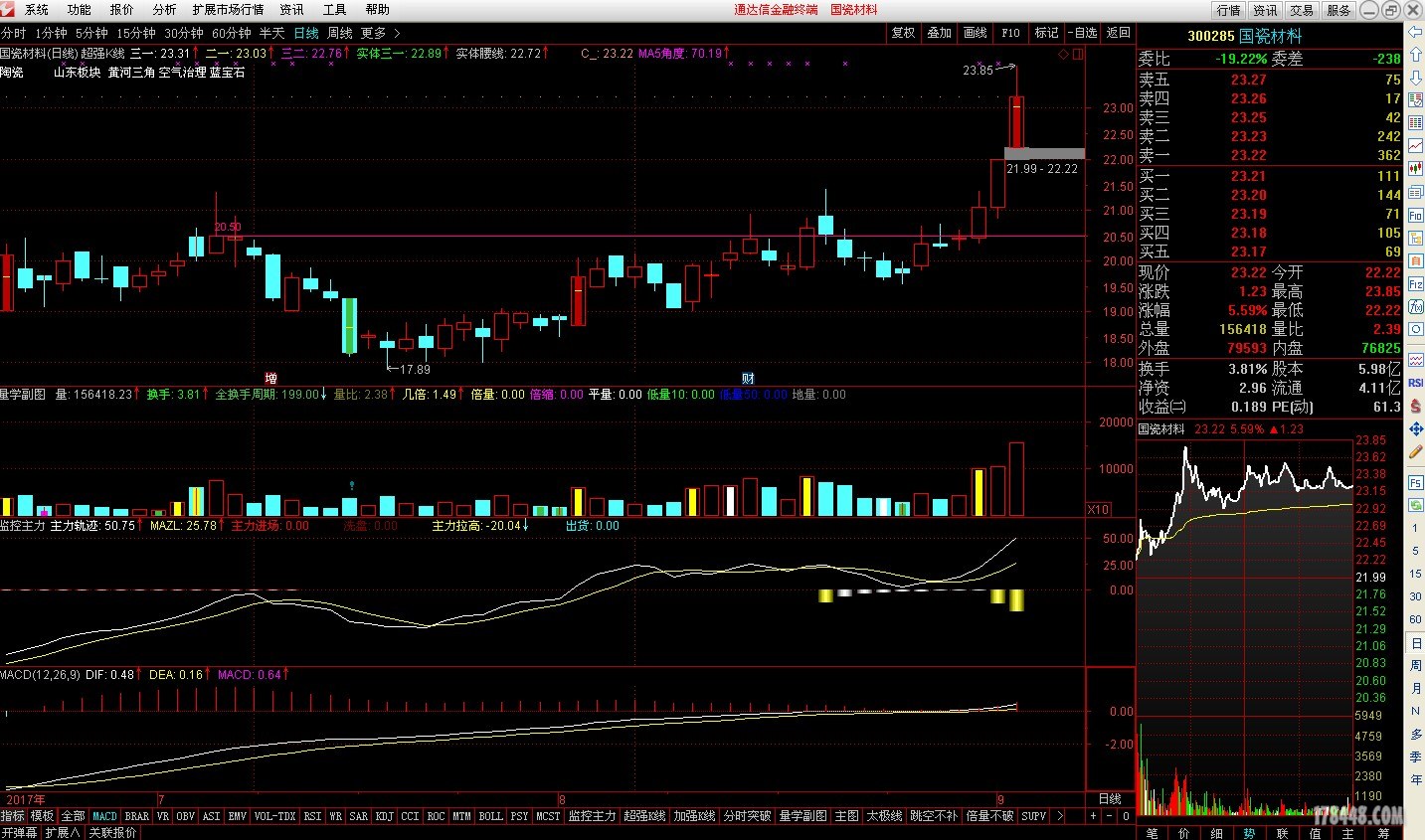
Task: Switch to the 筹 tab under intraday chart
Action: 1383,833
